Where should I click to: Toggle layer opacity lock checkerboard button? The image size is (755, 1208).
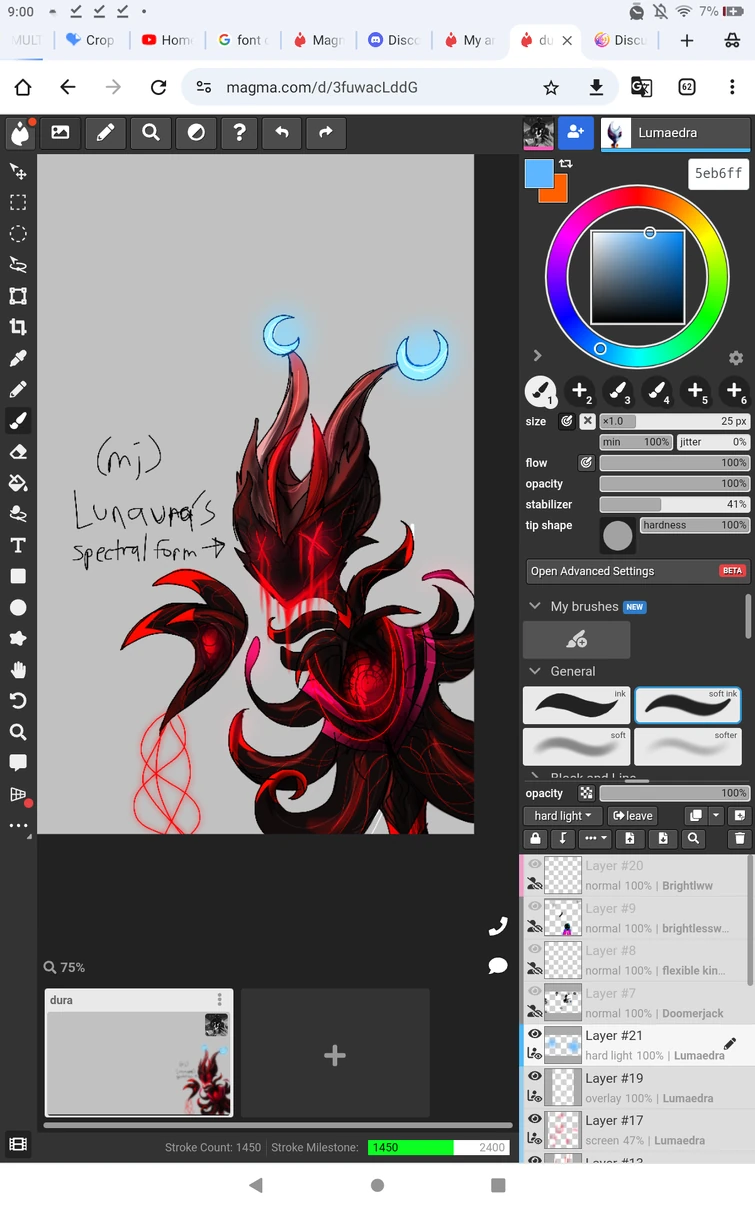(x=586, y=793)
